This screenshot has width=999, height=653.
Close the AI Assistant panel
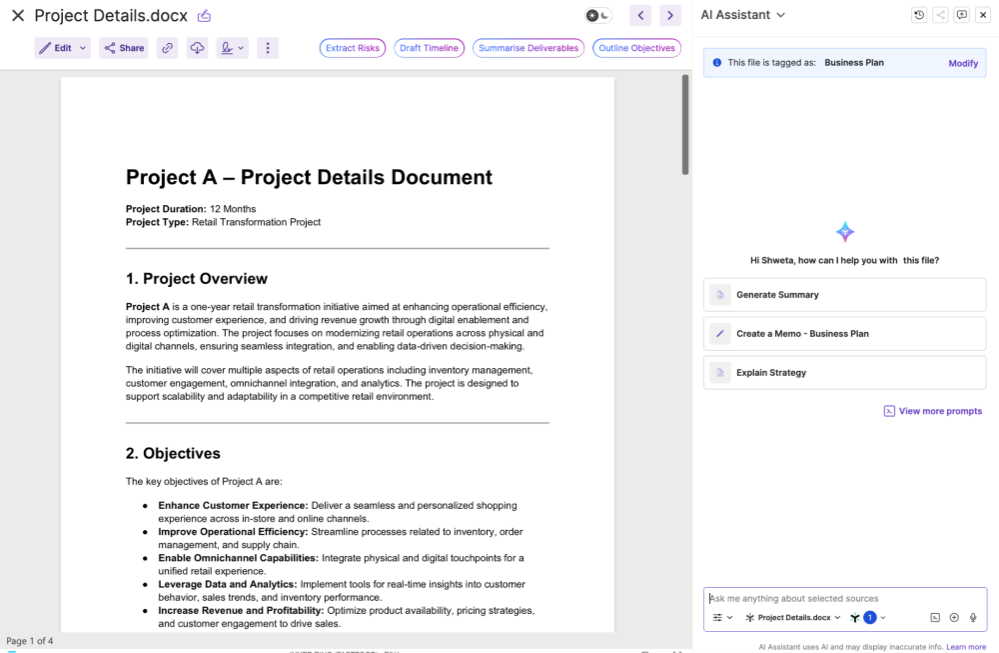983,15
